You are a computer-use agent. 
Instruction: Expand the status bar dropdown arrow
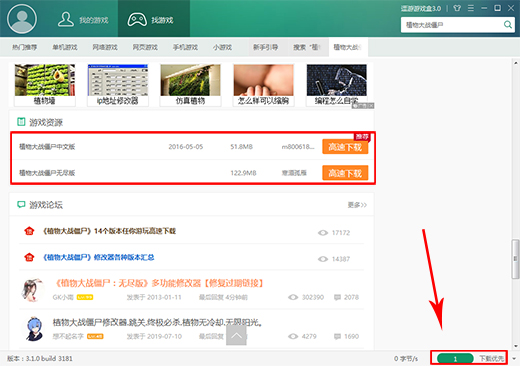pyautogui.click(x=514, y=359)
